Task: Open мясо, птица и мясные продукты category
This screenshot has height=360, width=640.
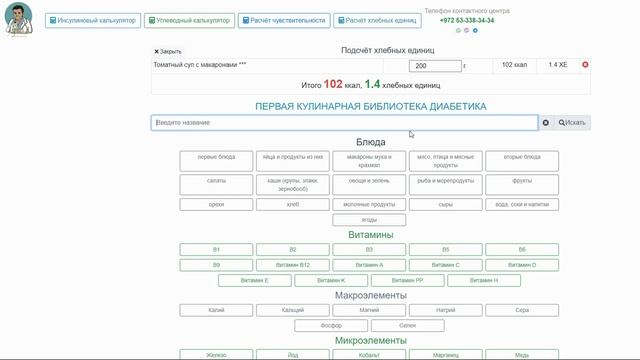Action: (446, 161)
